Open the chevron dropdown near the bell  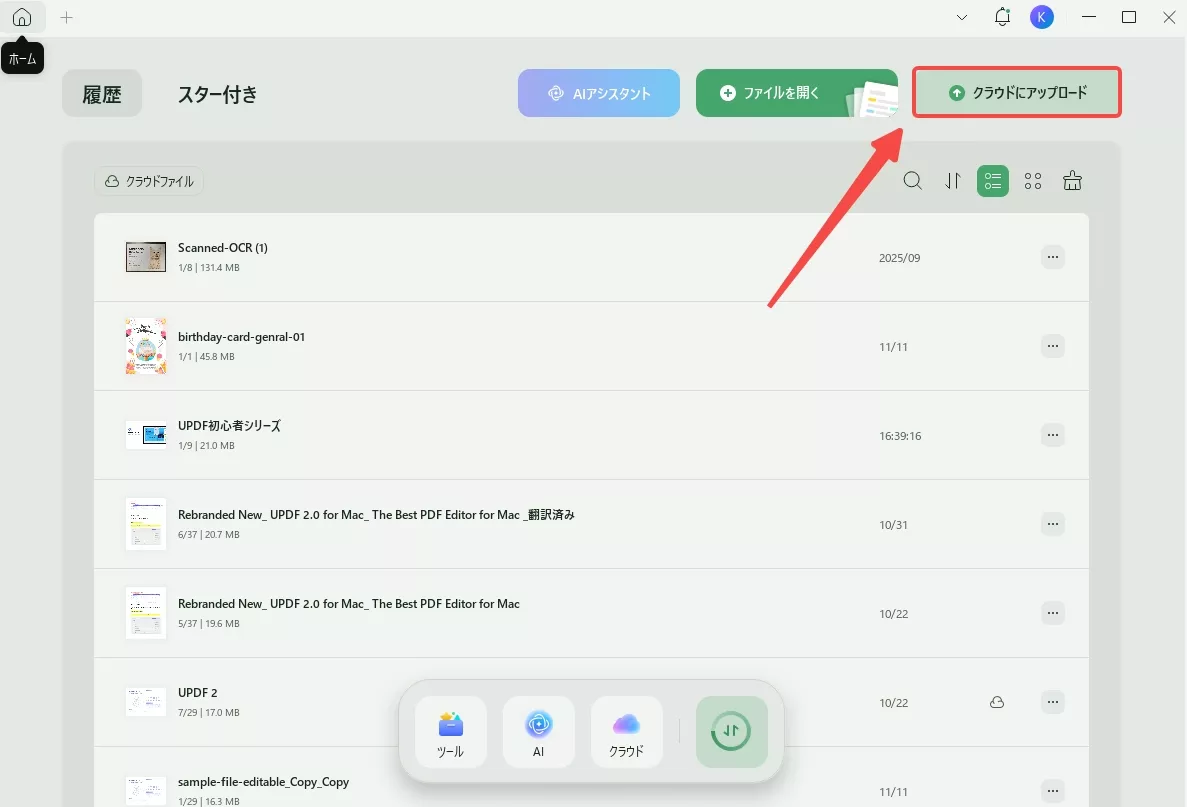962,17
